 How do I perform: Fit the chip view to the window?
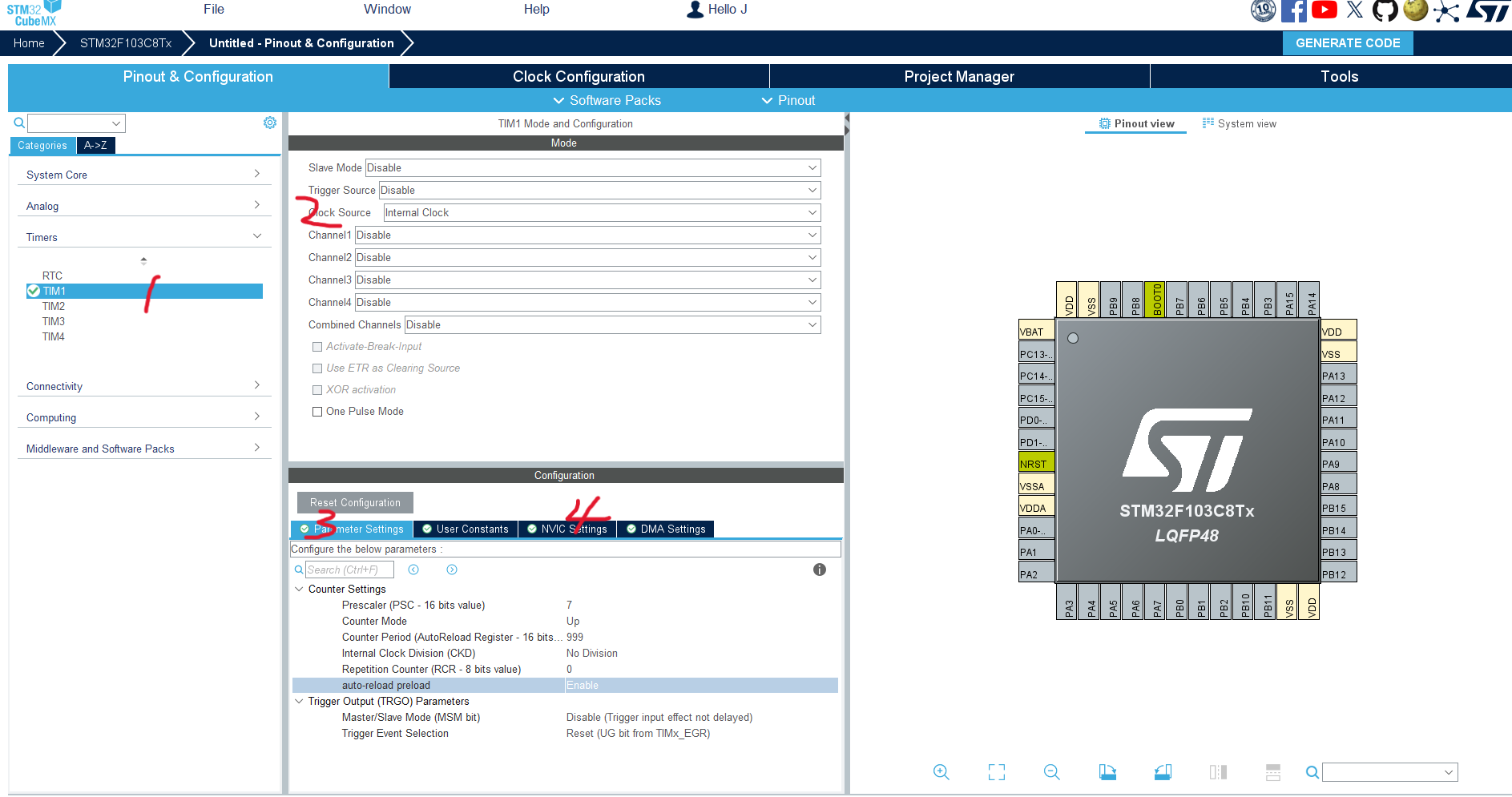(997, 772)
